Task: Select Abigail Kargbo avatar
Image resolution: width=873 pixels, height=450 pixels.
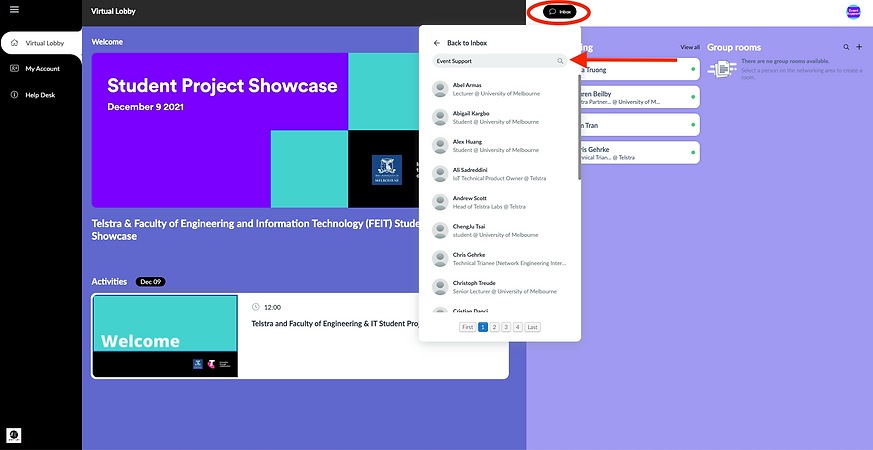Action: coord(440,117)
